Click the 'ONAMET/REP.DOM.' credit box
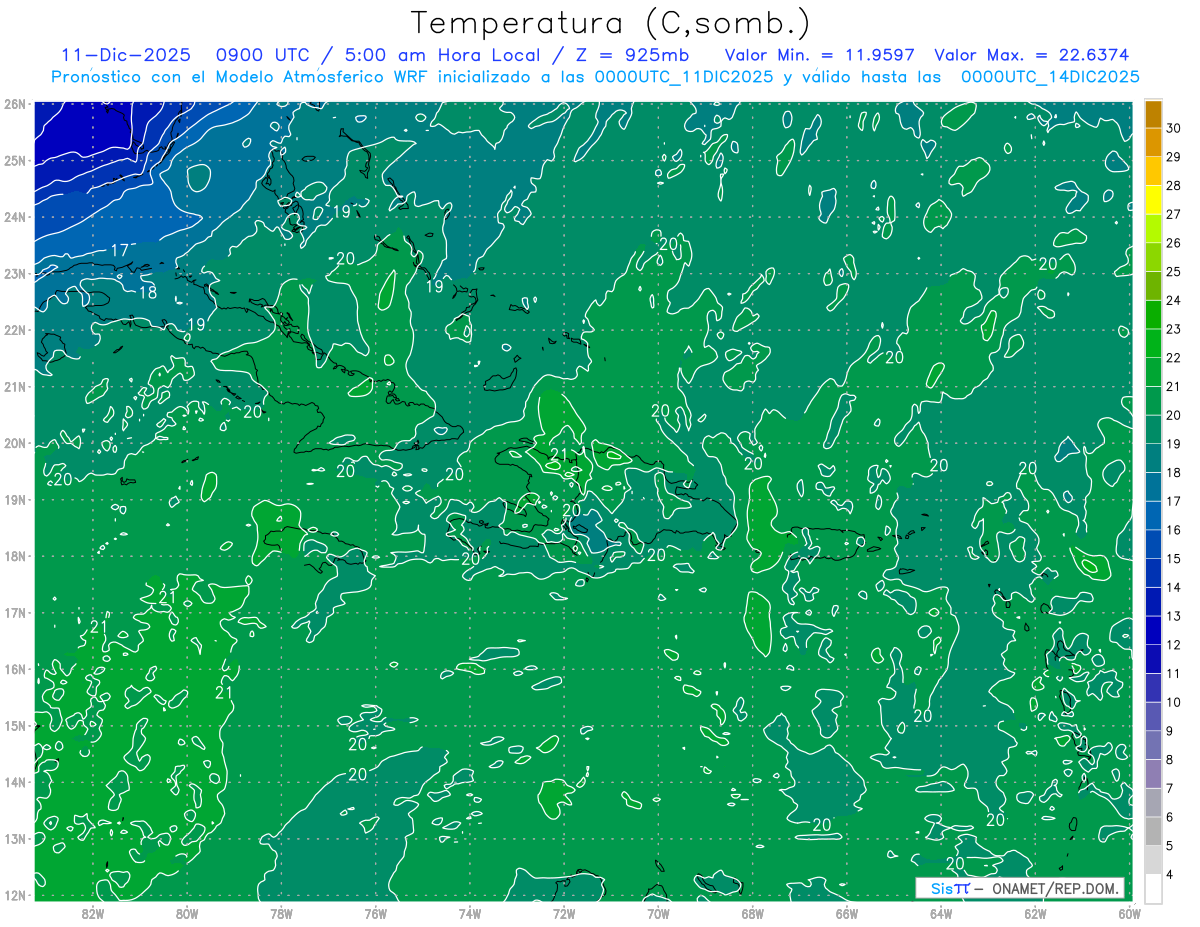Image resolution: width=1200 pixels, height=927 pixels. [1020, 888]
